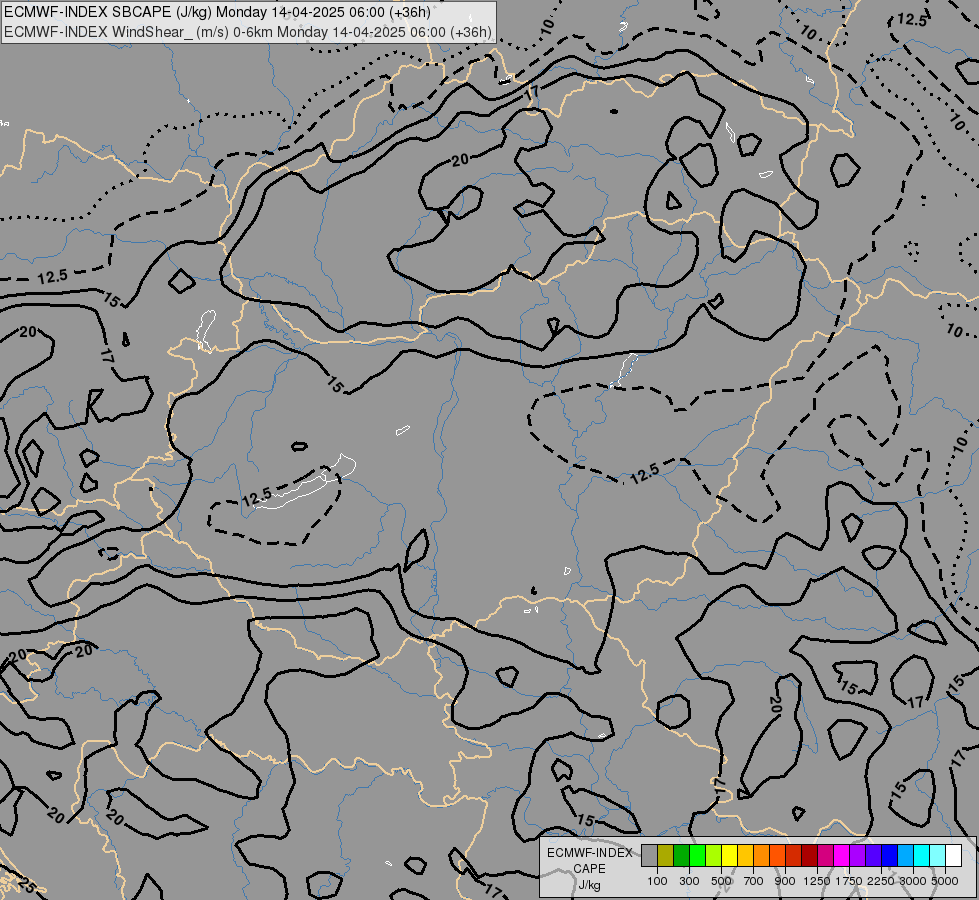The image size is (979, 900).
Task: Click the 'CAPE' text in the legend
Action: [589, 869]
